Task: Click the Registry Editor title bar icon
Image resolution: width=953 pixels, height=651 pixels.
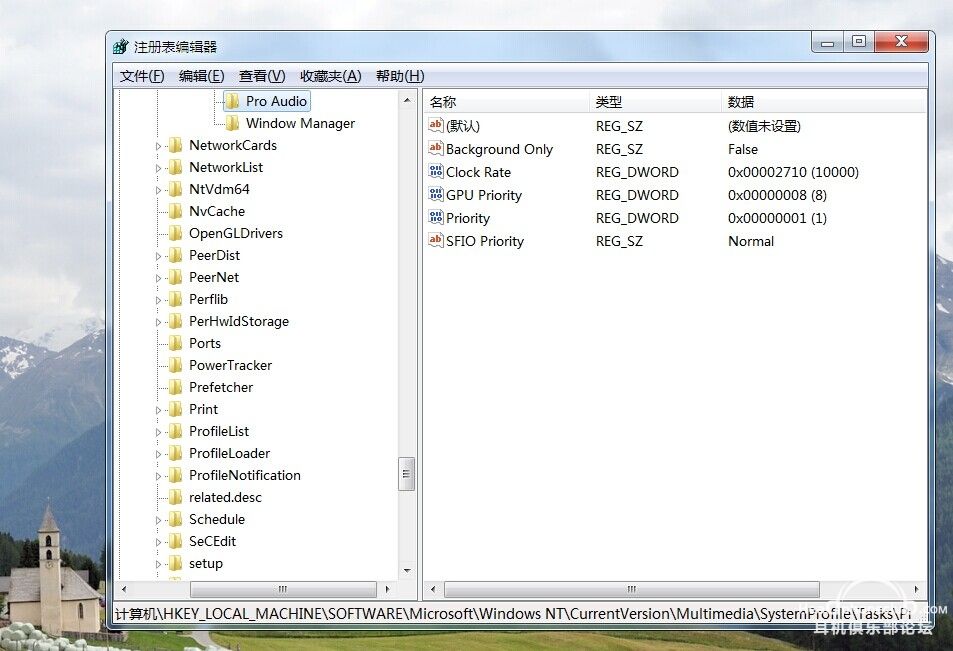Action: coord(120,46)
